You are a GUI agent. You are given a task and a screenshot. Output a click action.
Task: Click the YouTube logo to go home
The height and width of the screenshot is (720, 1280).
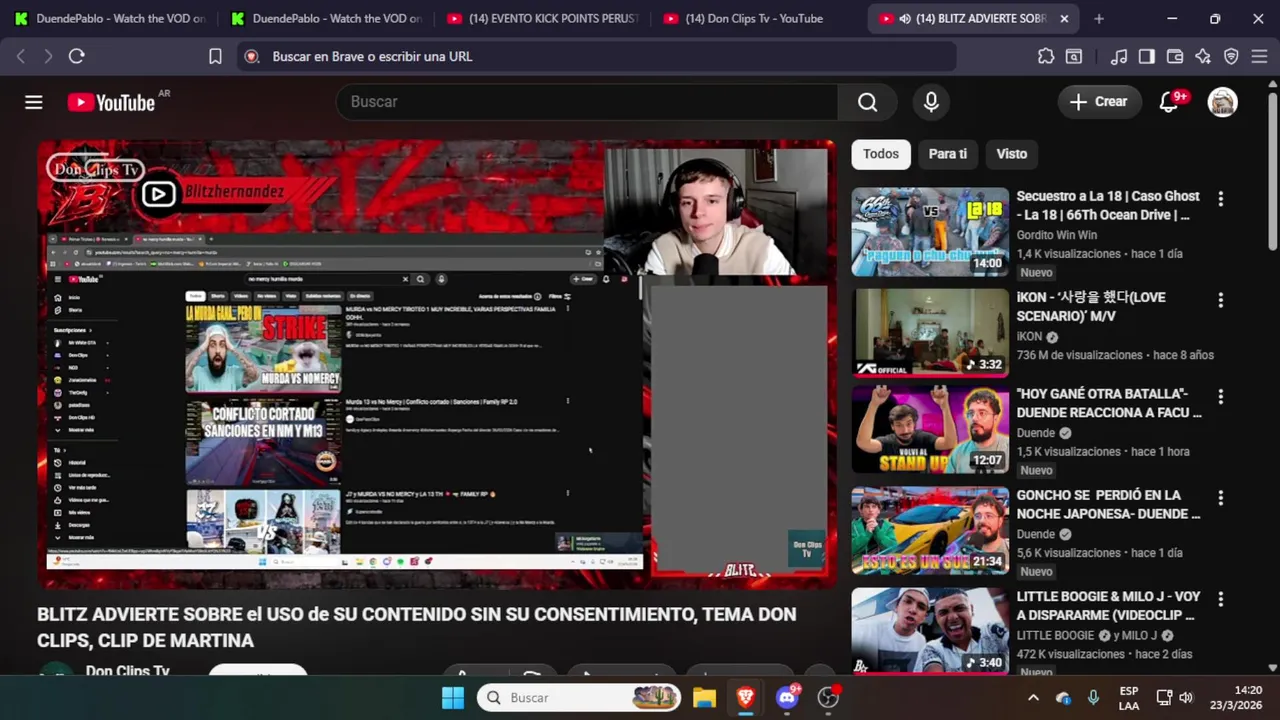point(111,102)
